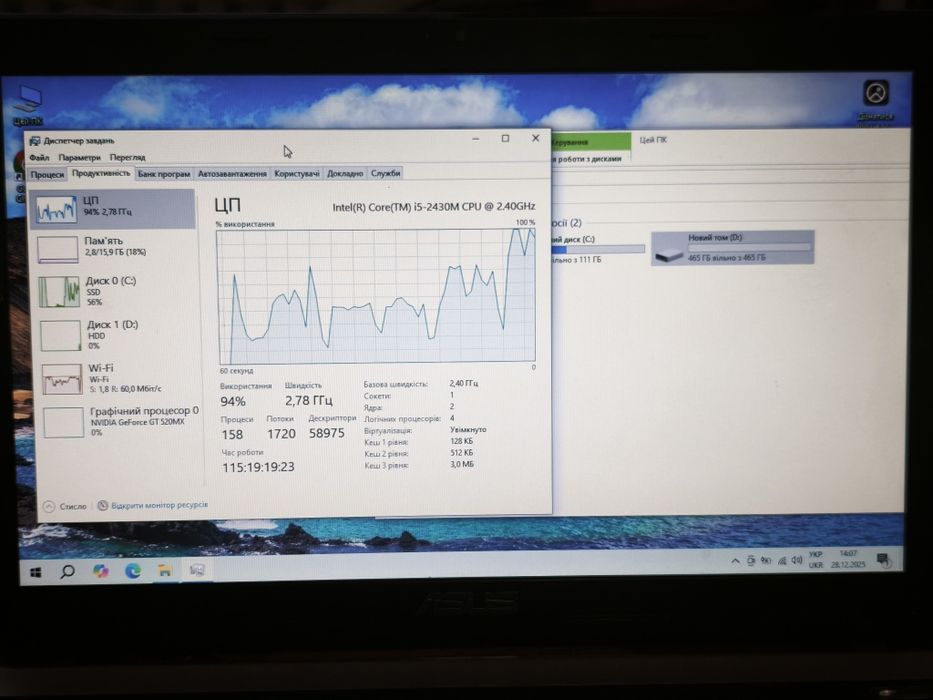Click the Spotlight image info desktop icon
Viewport: 933px width, 700px height.
point(876,101)
